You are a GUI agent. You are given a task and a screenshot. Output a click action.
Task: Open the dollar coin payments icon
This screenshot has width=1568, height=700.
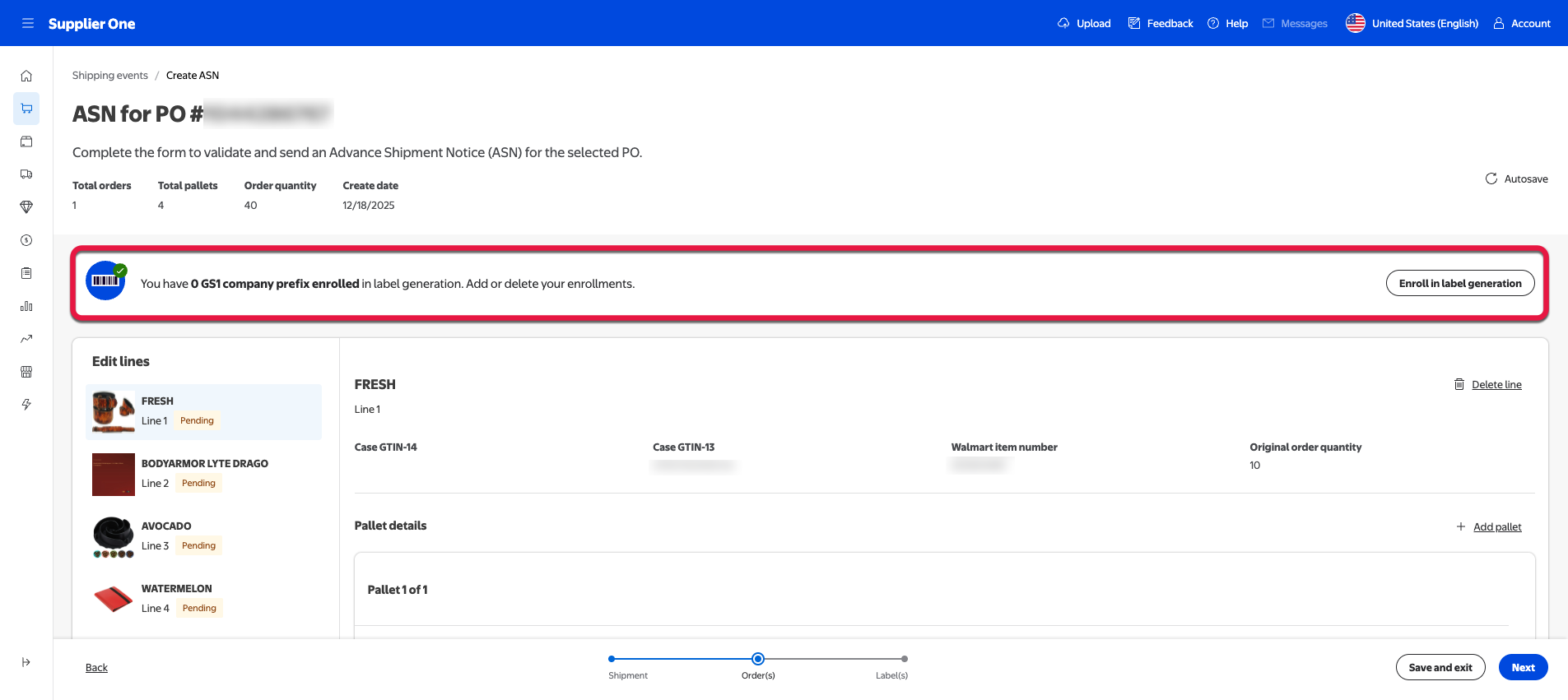coord(26,240)
